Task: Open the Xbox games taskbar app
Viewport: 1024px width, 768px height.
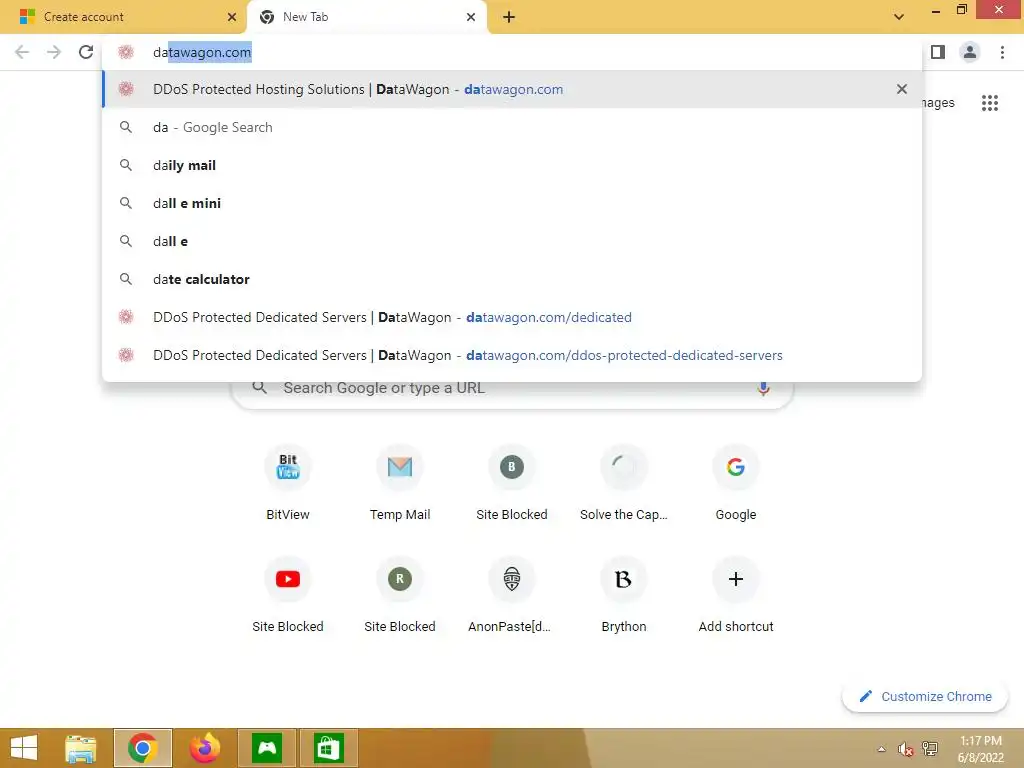Action: pos(266,748)
